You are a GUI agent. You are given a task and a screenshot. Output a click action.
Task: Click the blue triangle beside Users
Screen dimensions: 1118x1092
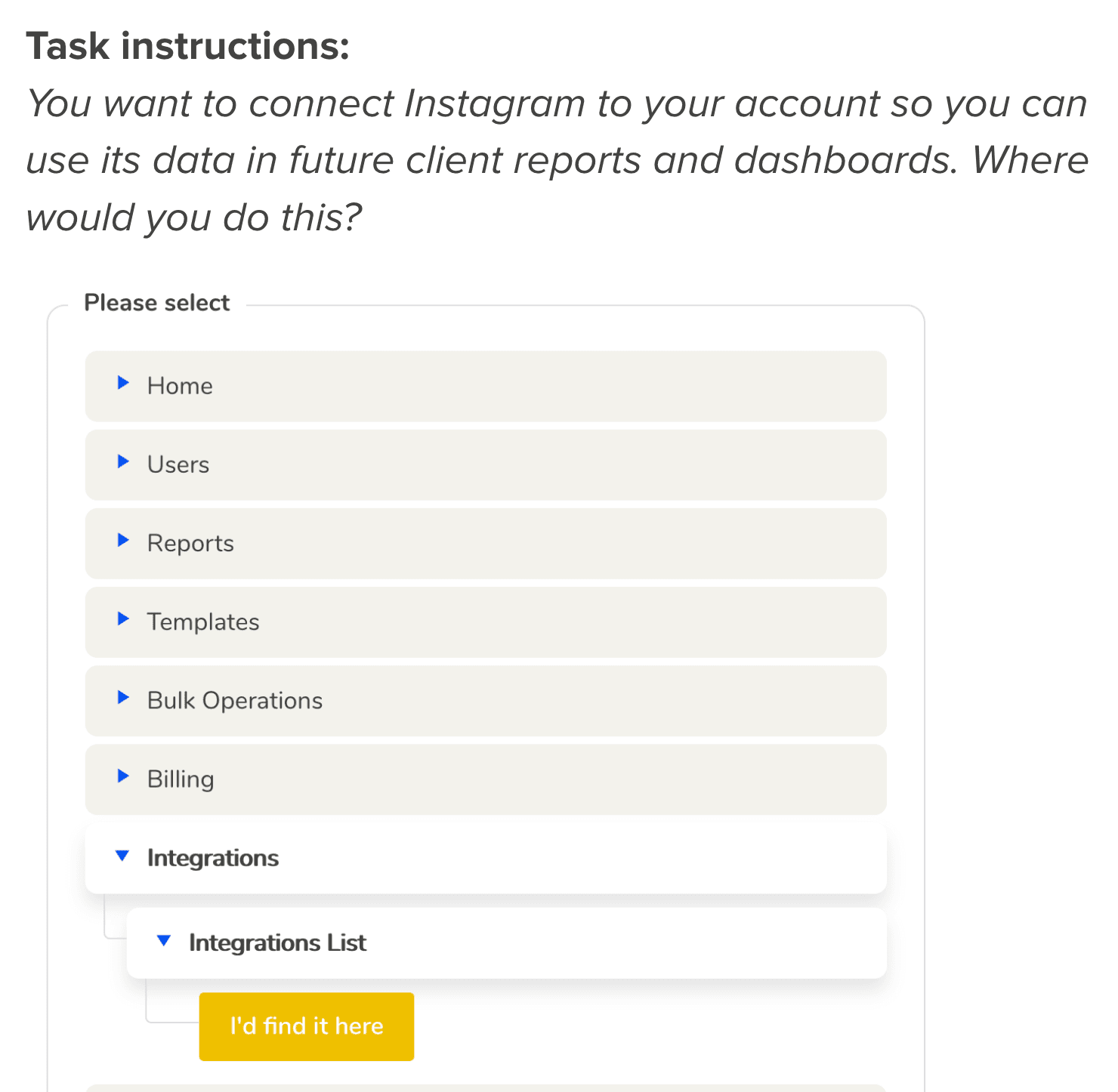click(123, 462)
